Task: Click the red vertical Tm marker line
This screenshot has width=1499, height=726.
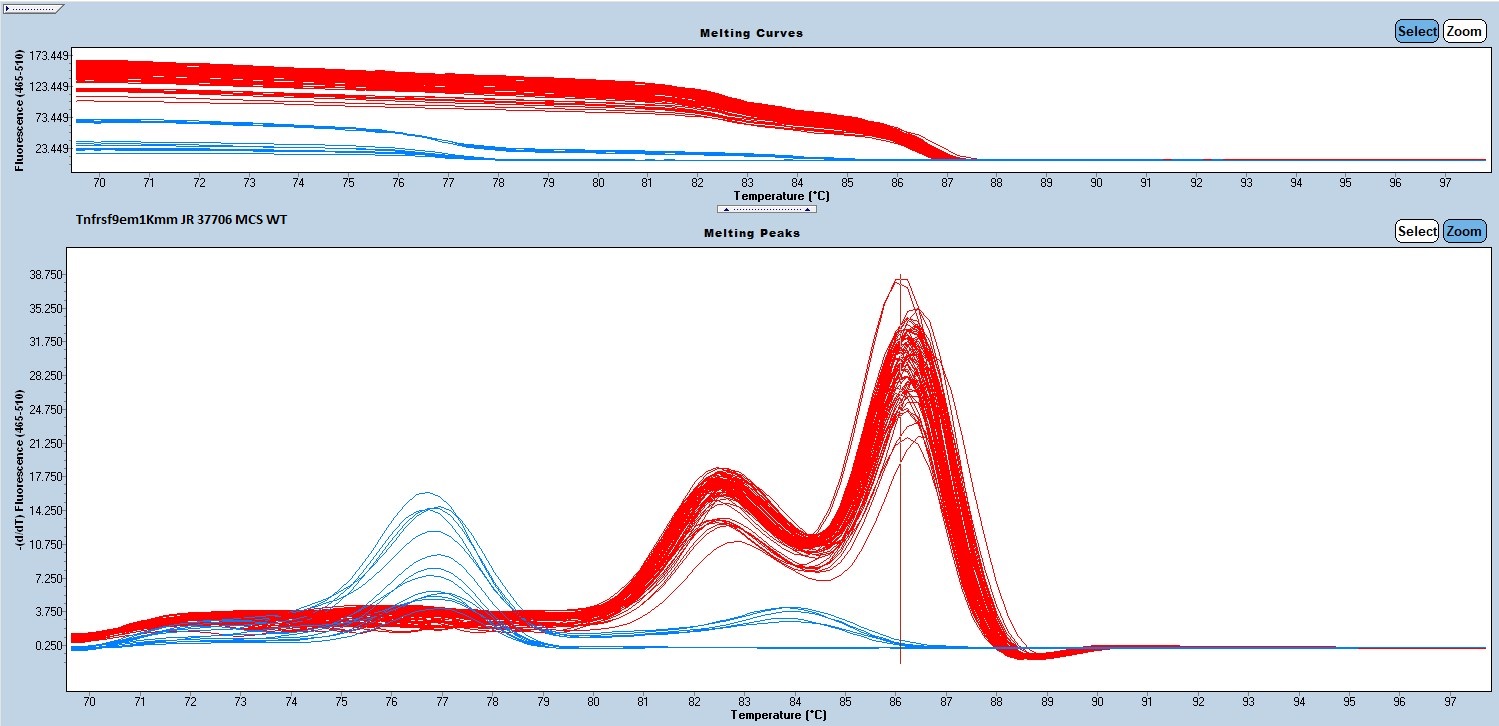Action: [x=901, y=500]
